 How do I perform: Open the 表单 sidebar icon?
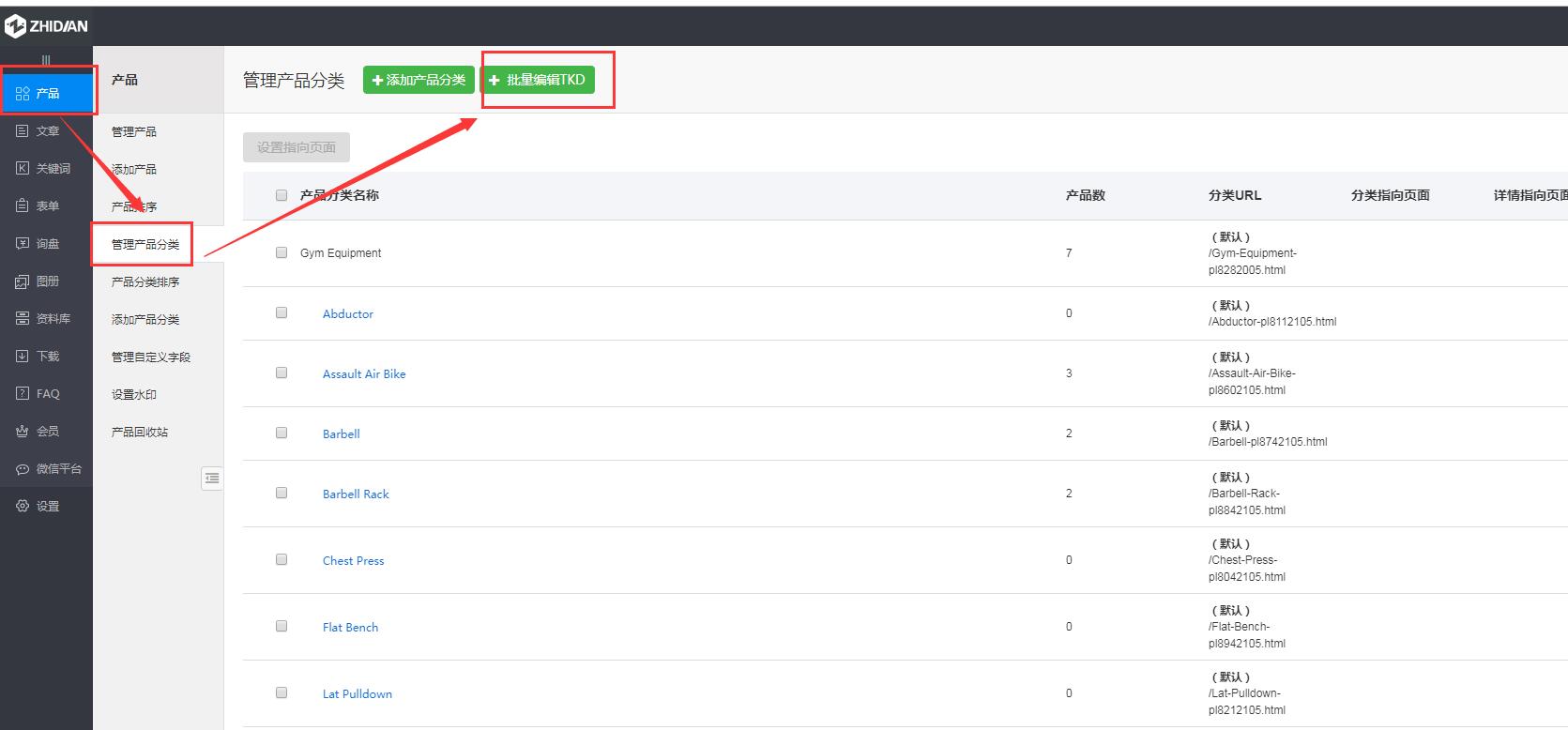click(23, 206)
